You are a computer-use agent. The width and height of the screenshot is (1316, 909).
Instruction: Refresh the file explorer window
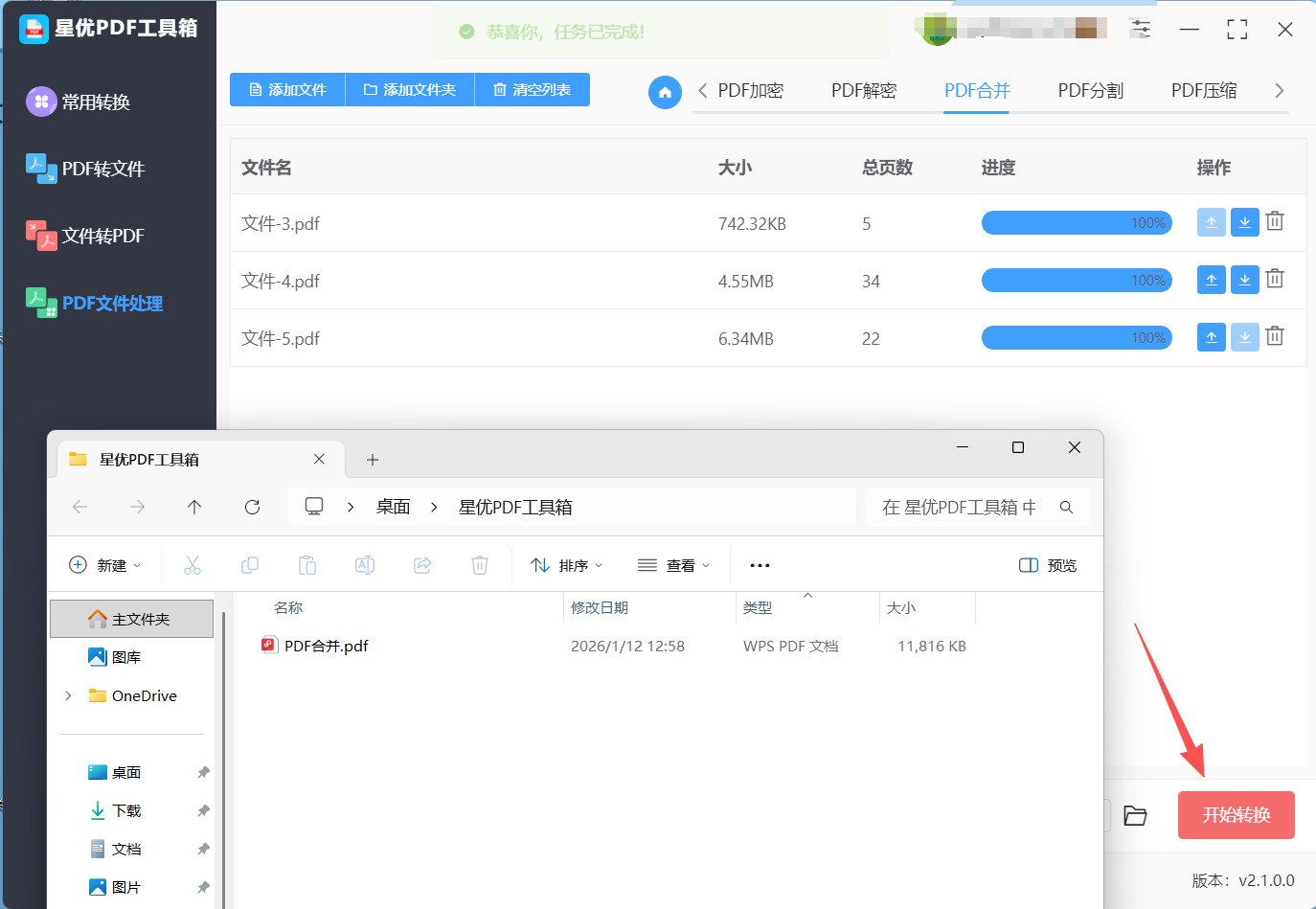coord(252,507)
